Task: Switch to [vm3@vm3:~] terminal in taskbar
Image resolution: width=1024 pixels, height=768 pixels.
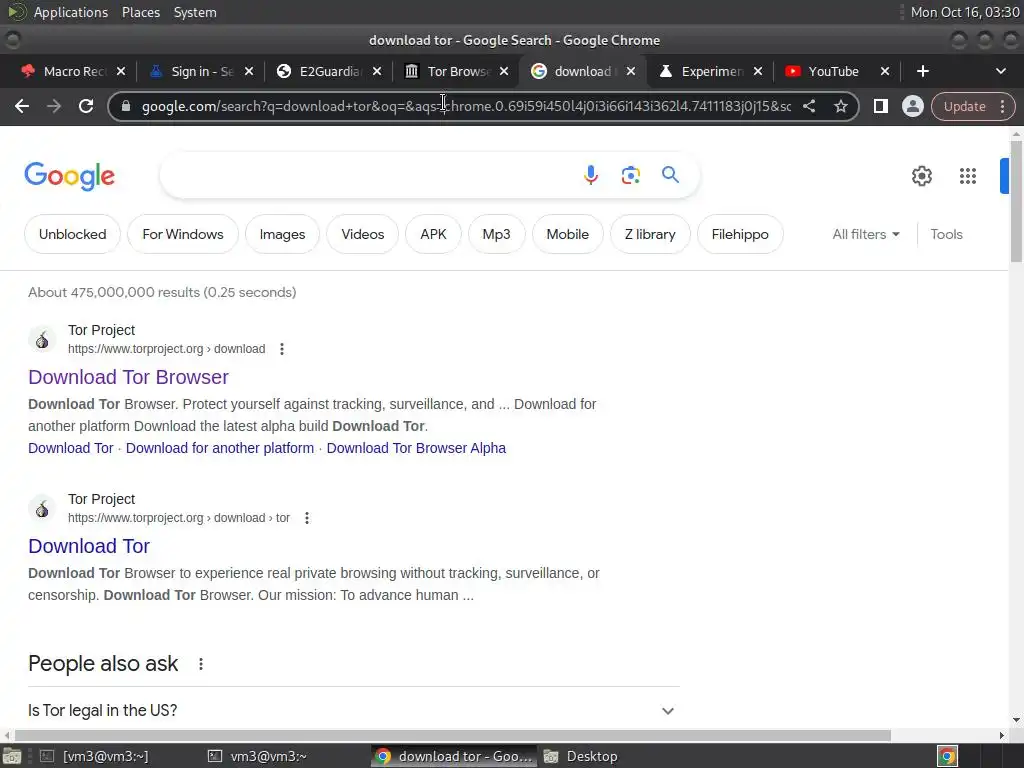Action: [x=95, y=756]
